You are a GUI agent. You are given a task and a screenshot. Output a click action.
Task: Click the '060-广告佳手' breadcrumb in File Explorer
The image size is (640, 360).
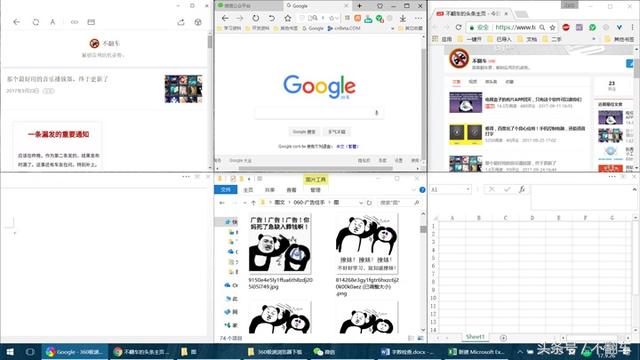309,202
